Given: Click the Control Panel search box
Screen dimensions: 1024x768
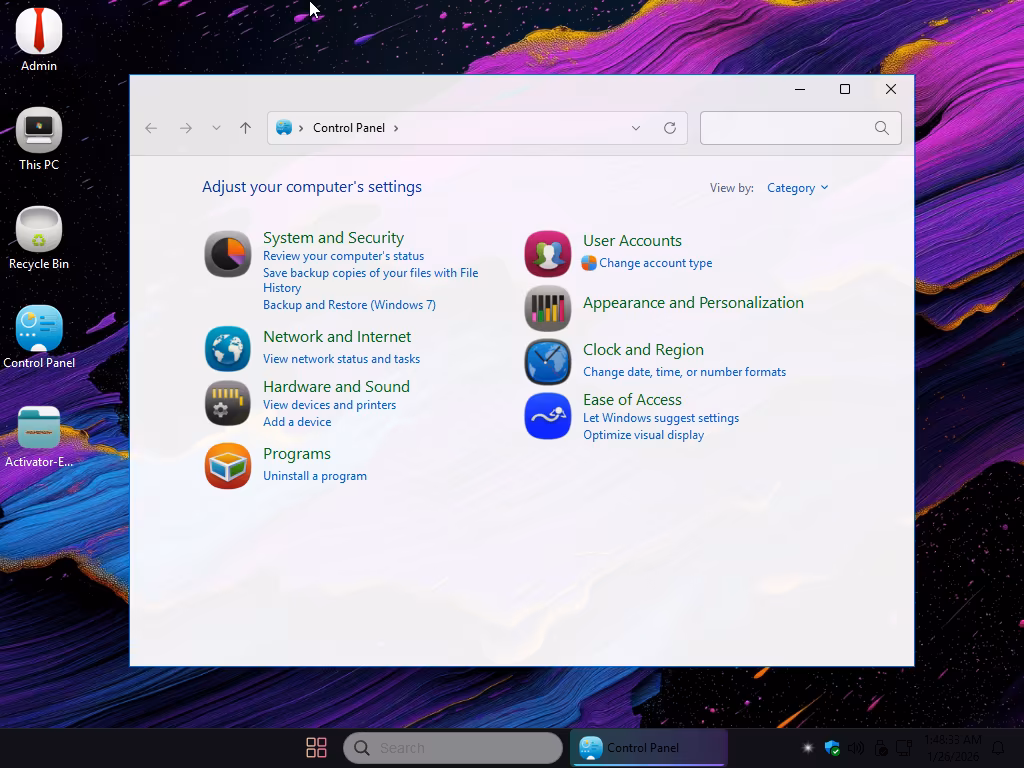Looking at the screenshot, I should [x=787, y=128].
